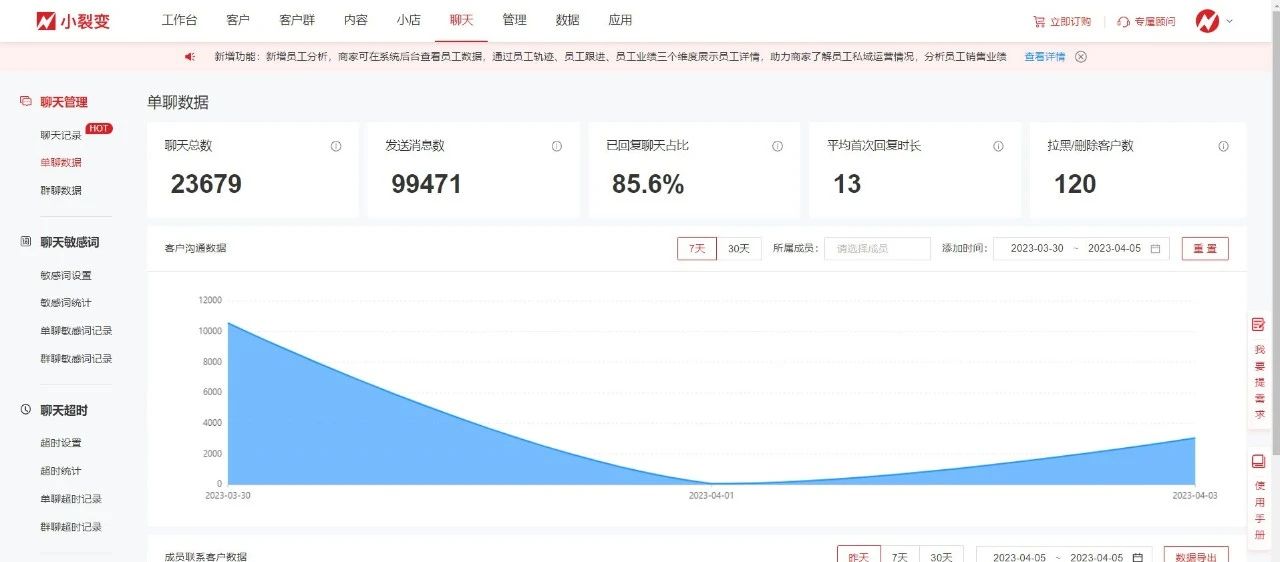The height and width of the screenshot is (562, 1280).
Task: Select 7天 range for 客户沟通数据
Action: (697, 248)
